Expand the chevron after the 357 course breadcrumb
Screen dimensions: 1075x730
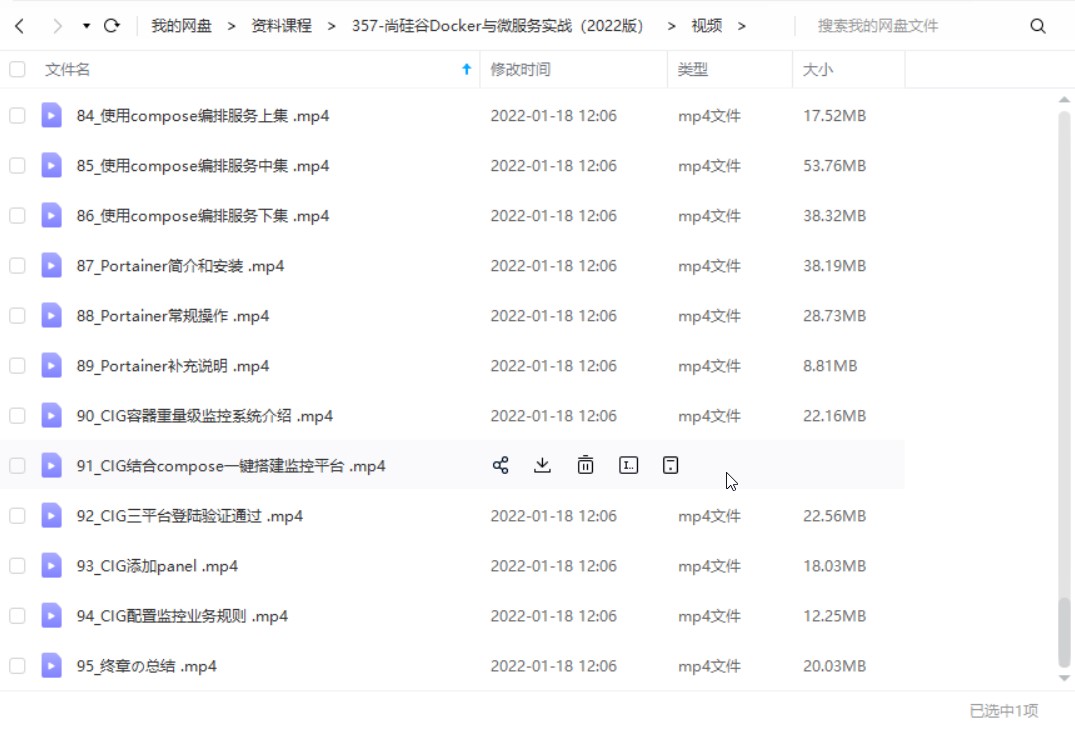[x=671, y=26]
